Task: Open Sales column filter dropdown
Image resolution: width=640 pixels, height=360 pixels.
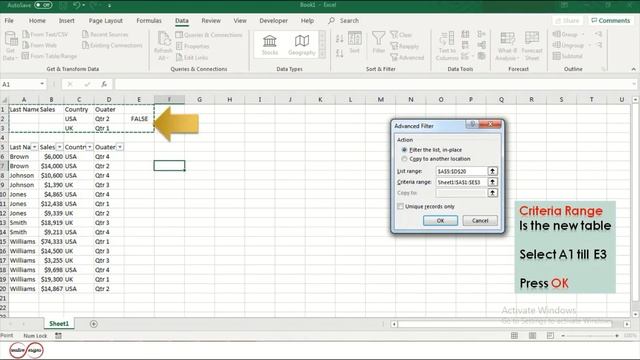Action: coord(60,147)
